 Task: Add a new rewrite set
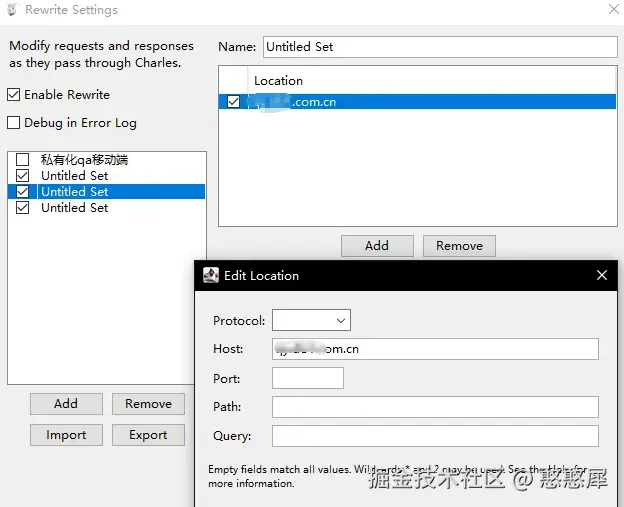tap(66, 404)
